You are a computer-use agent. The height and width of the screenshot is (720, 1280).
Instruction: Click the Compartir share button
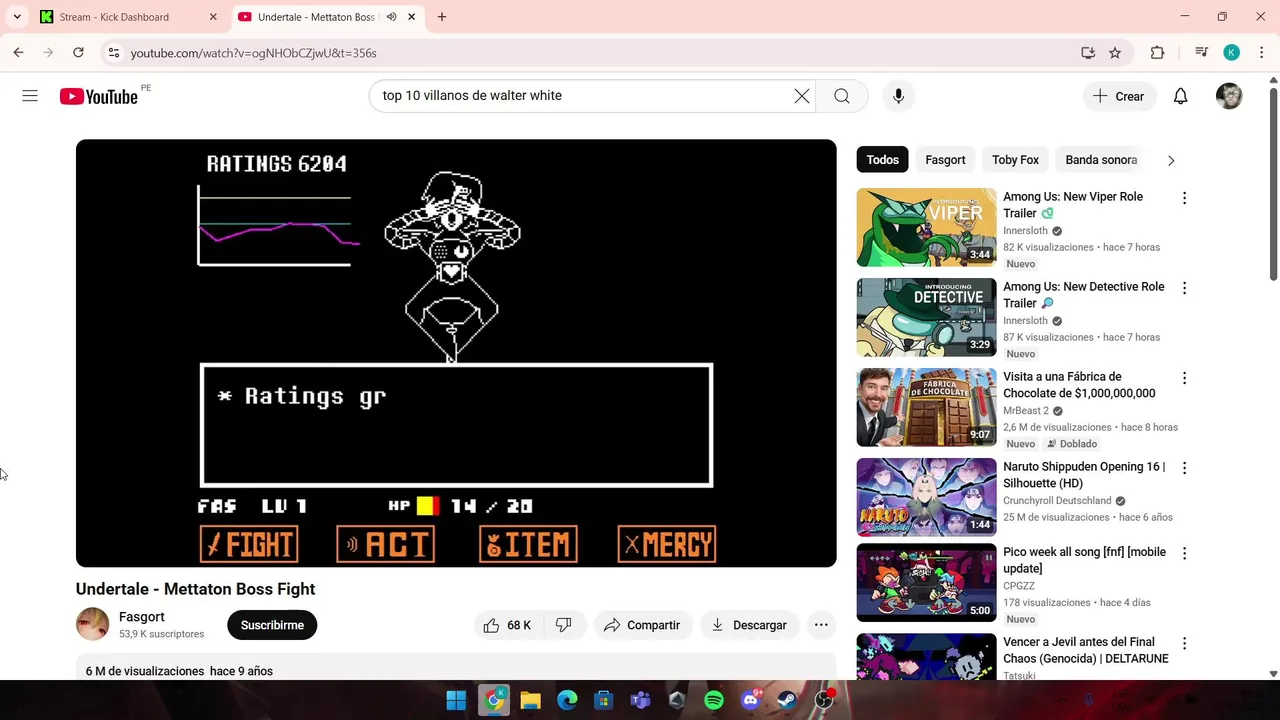[641, 625]
